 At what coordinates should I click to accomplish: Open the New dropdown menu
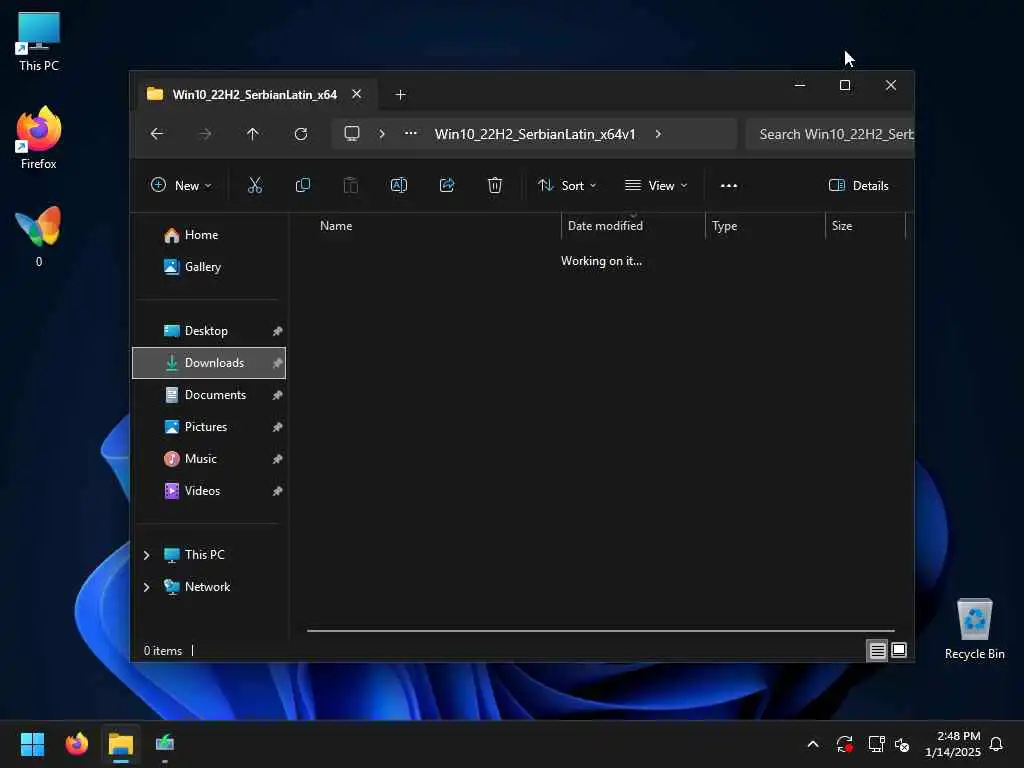click(x=181, y=185)
